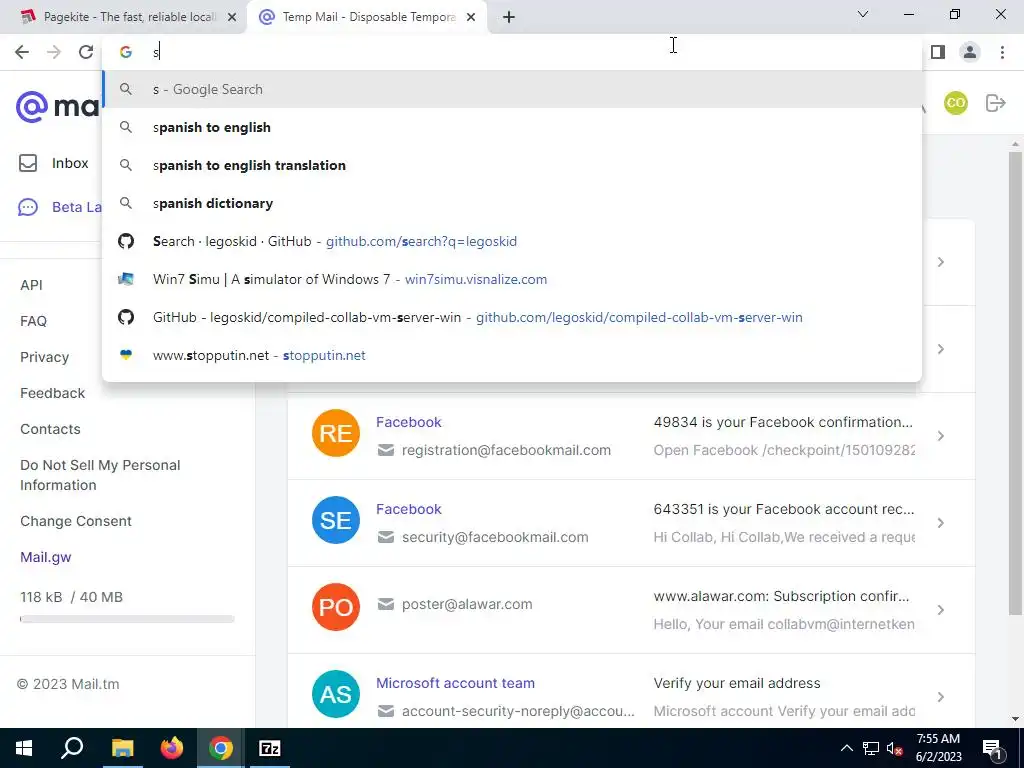Show hidden system tray icons
This screenshot has height=768, width=1024.
point(846,748)
